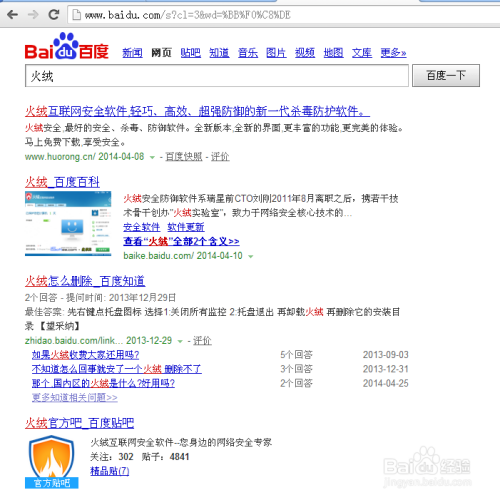Open the 百度百科 screenshot thumbnail
Image resolution: width=500 pixels, height=500 pixels.
pos(68,223)
